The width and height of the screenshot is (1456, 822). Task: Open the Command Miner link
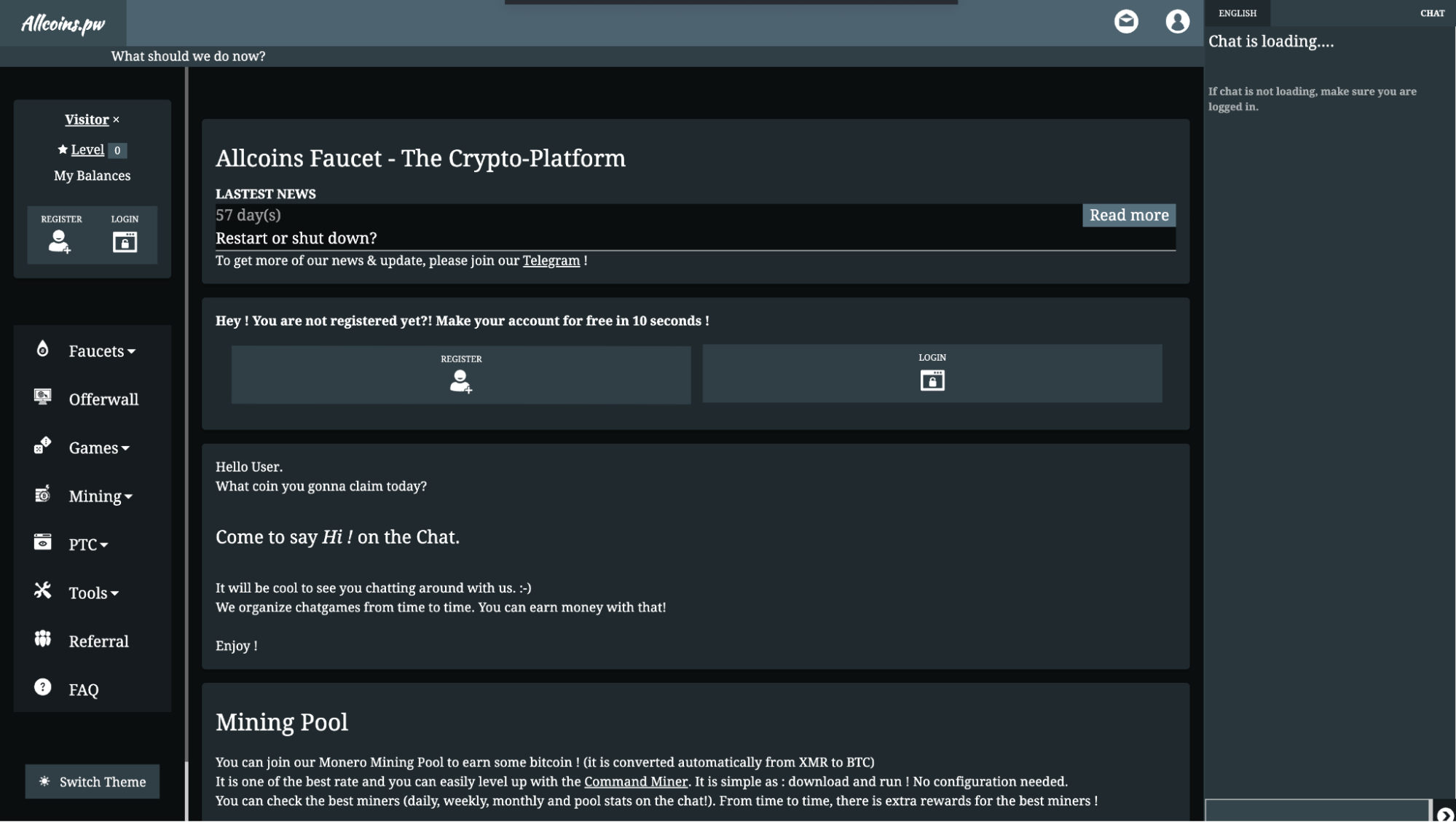click(636, 782)
